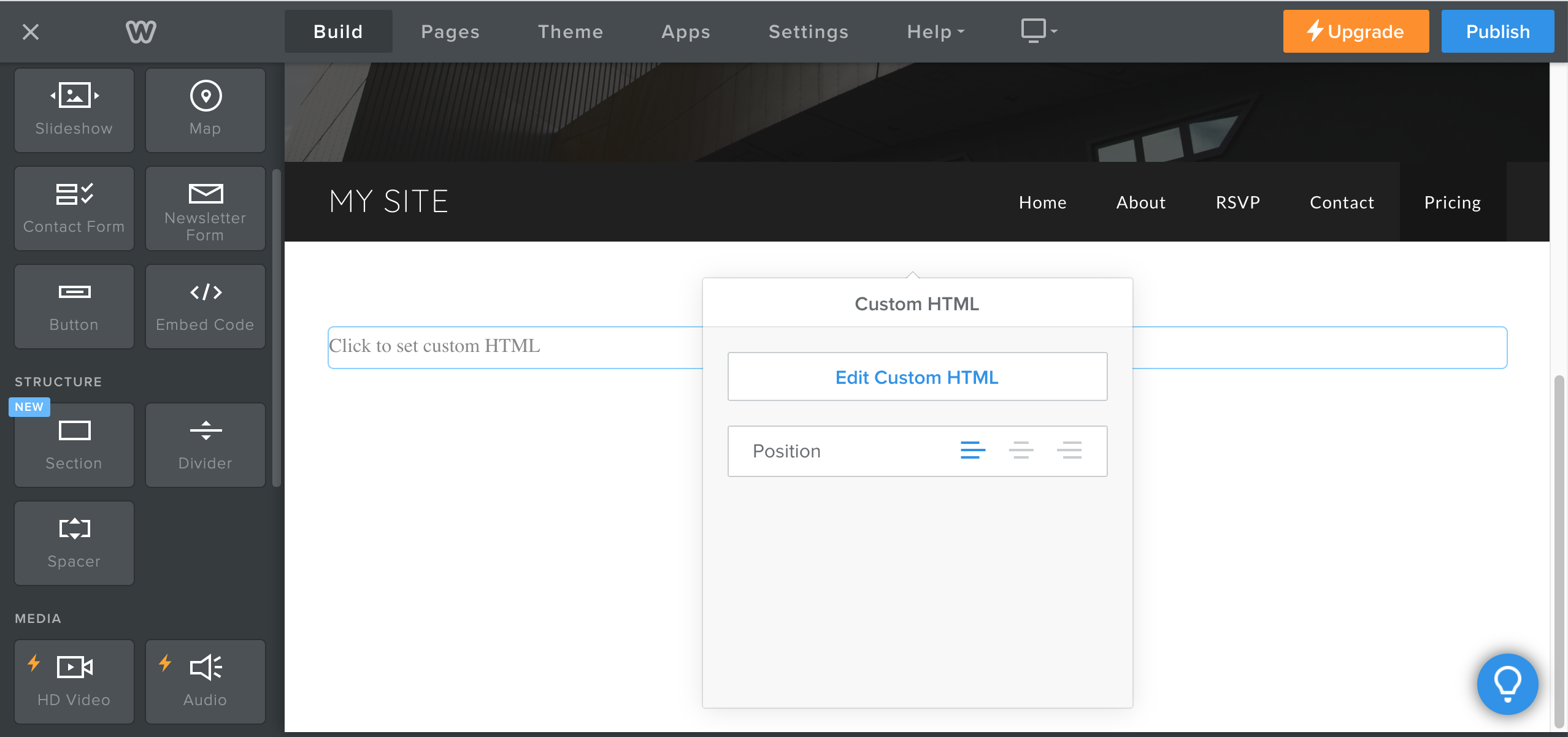Choose the Newsletter Form element
Screen dimensions: 1568x737
coord(205,208)
